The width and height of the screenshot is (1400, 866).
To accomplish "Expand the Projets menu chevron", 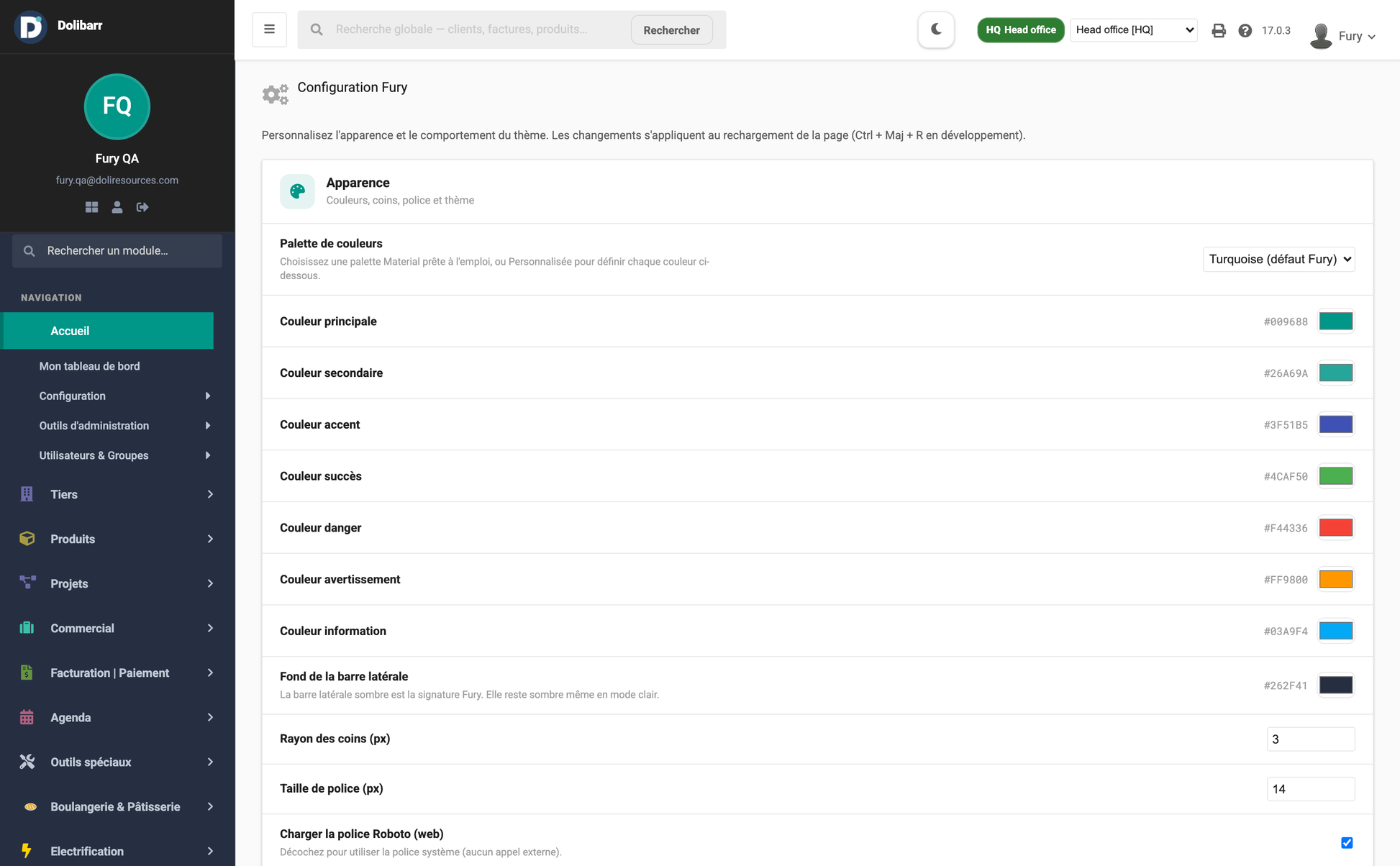I will 210,583.
